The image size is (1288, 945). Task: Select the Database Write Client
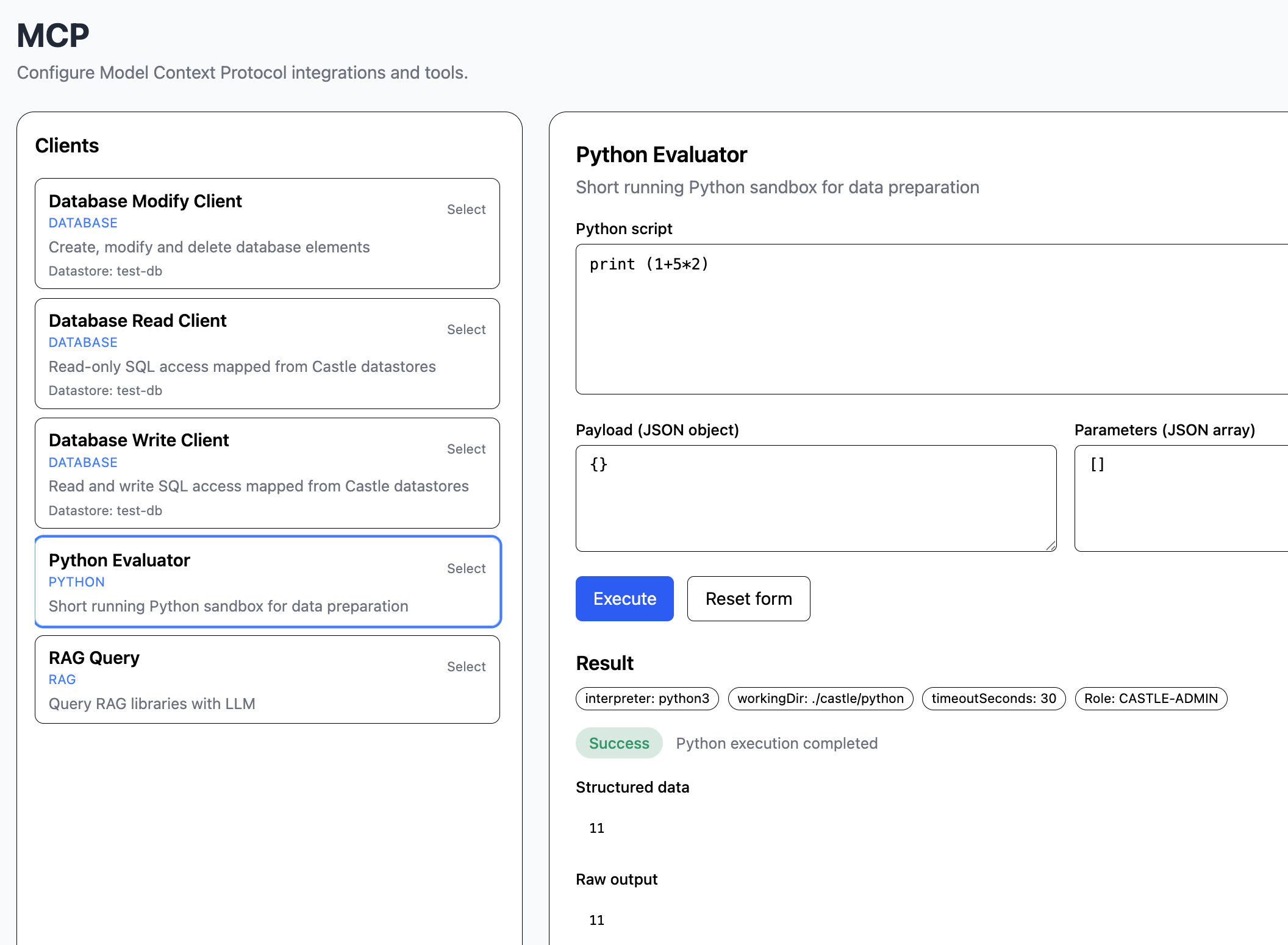(466, 449)
